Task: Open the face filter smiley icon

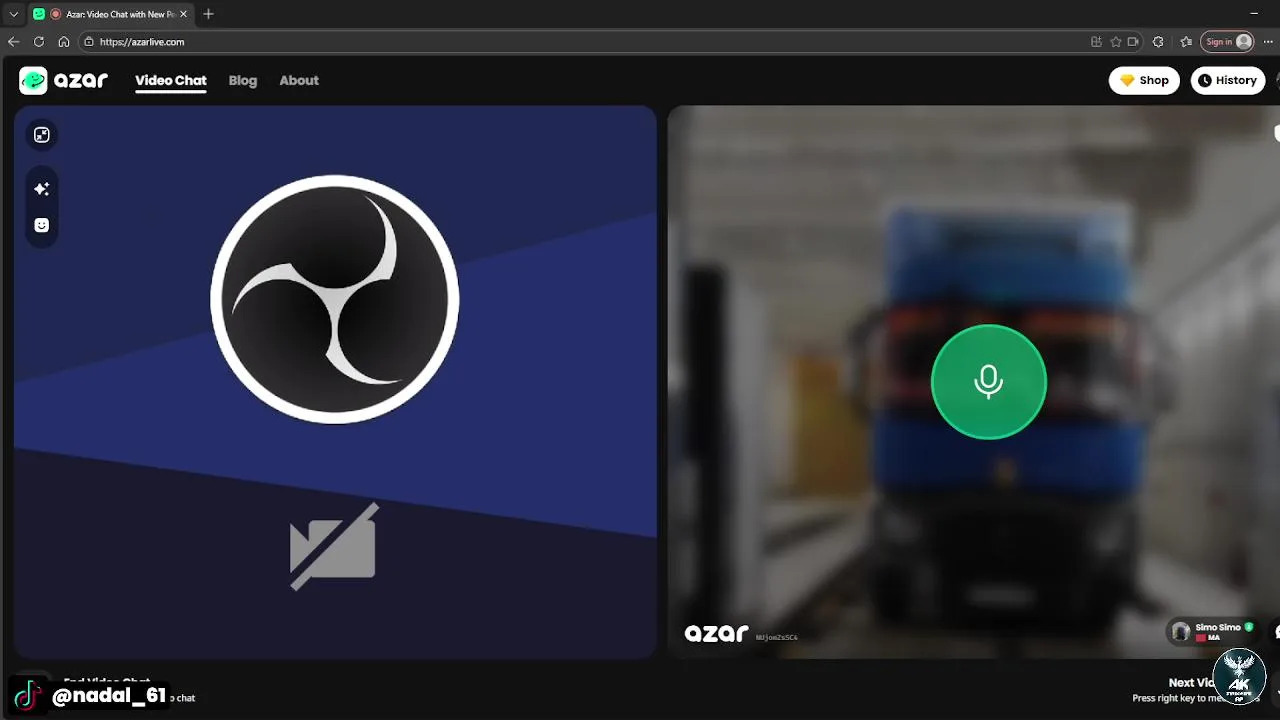Action: 42,225
